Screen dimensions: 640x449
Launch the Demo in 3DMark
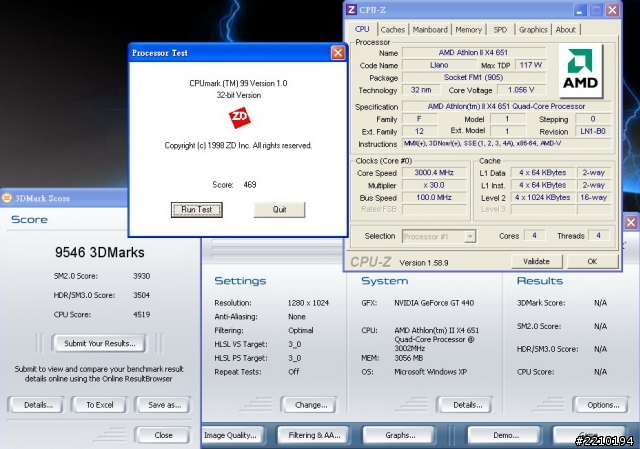tap(504, 435)
